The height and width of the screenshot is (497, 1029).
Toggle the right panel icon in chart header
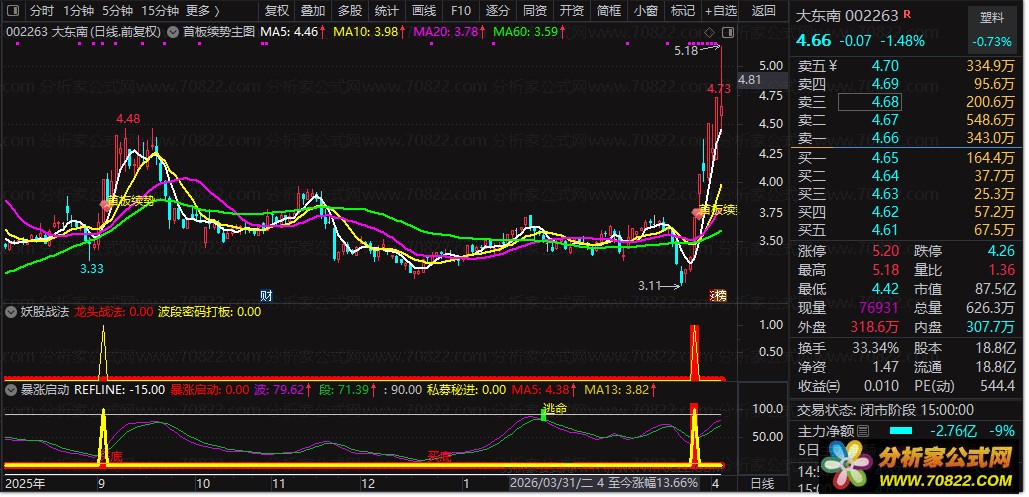click(x=727, y=32)
